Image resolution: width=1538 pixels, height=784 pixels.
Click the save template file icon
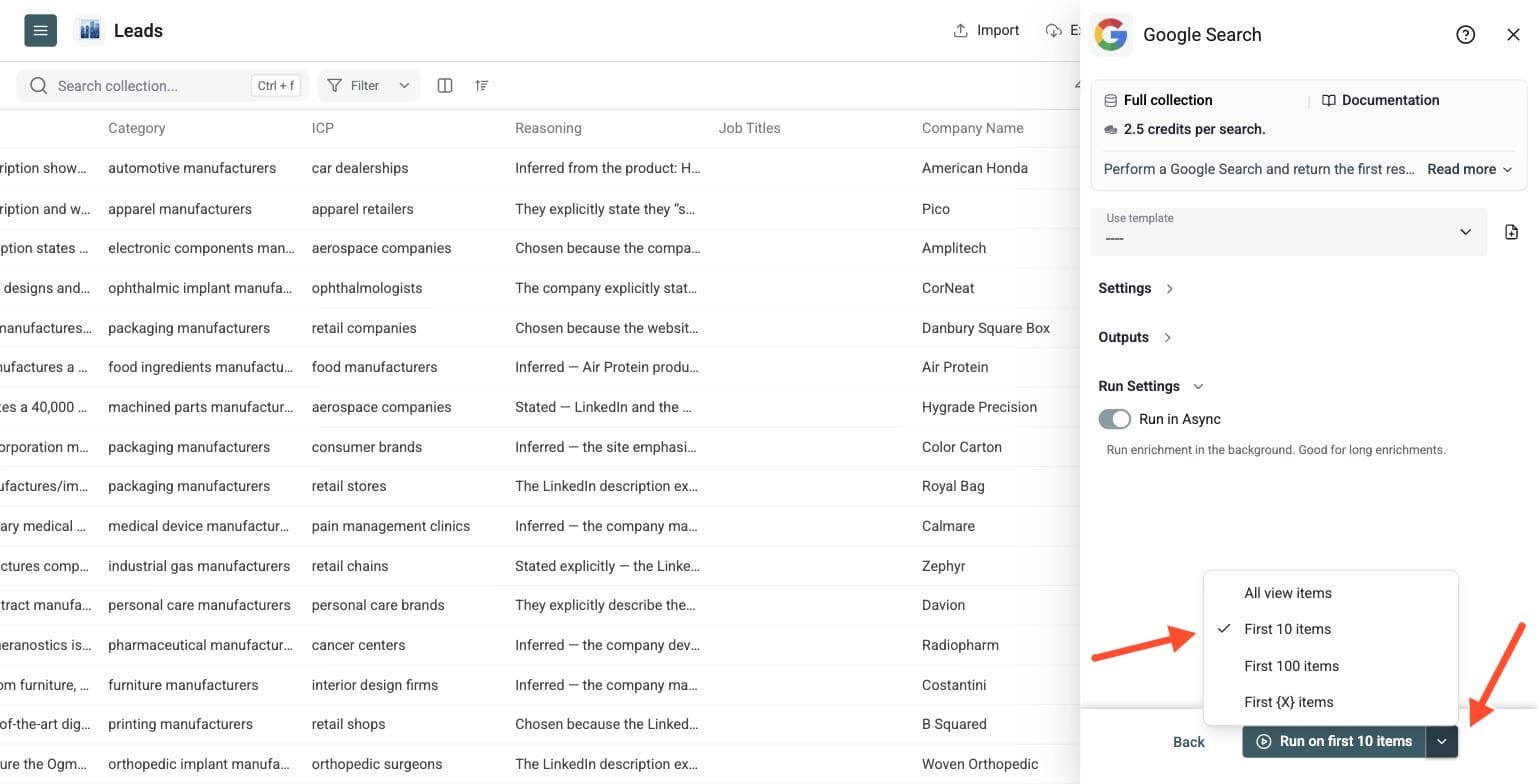[x=1511, y=232]
